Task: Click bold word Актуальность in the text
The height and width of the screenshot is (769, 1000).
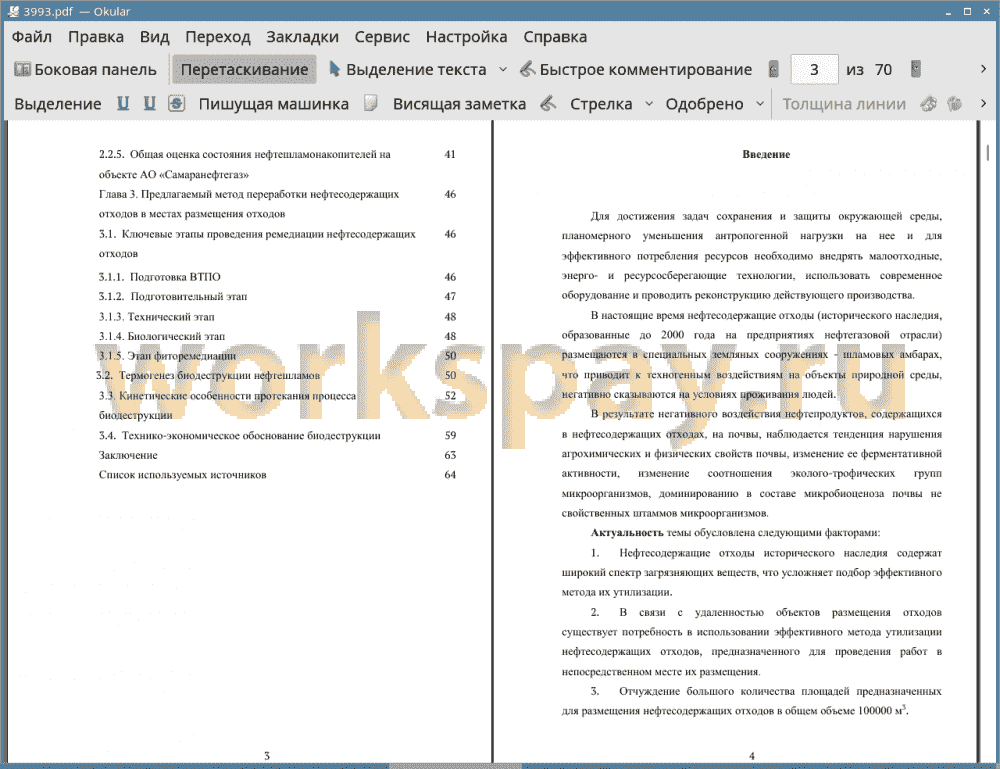Action: pos(627,533)
